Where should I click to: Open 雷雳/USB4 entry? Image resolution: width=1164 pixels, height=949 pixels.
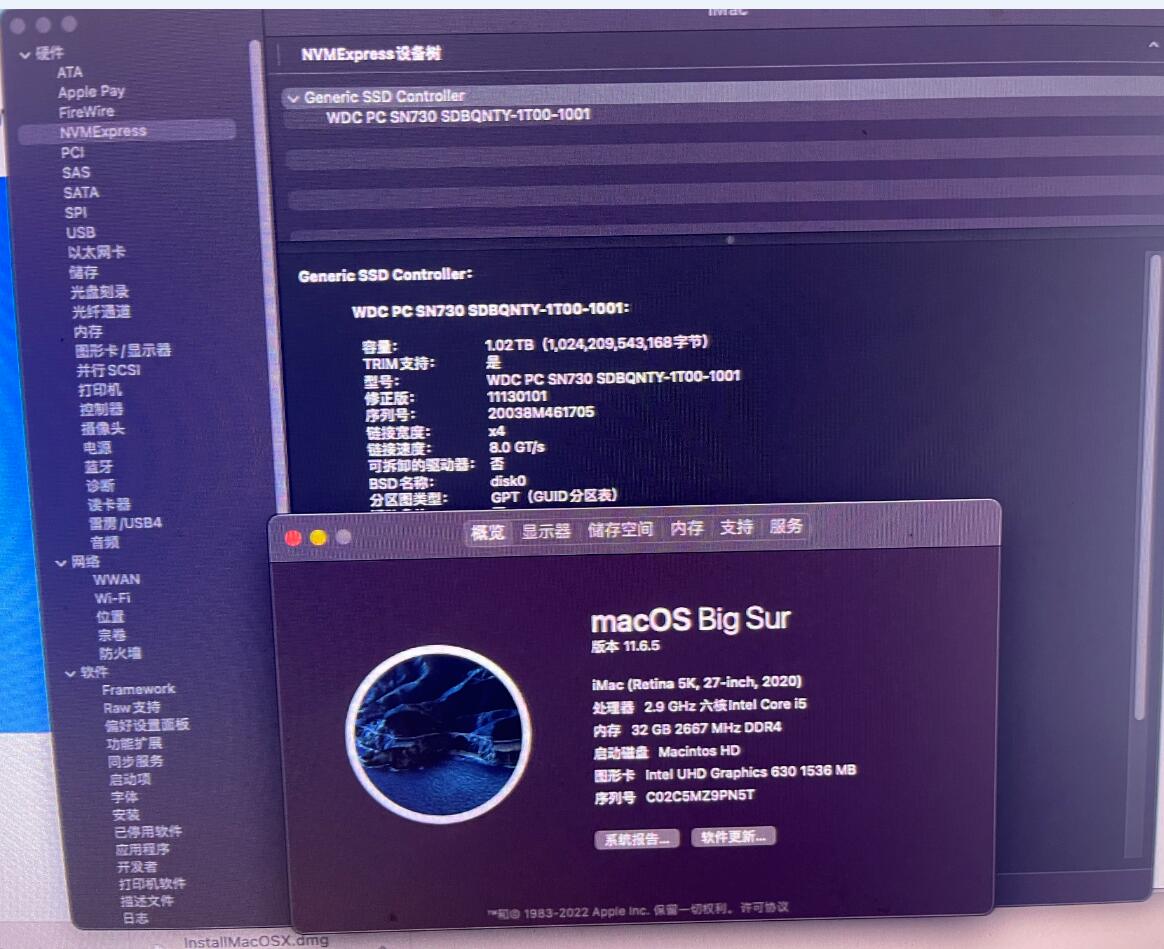125,524
